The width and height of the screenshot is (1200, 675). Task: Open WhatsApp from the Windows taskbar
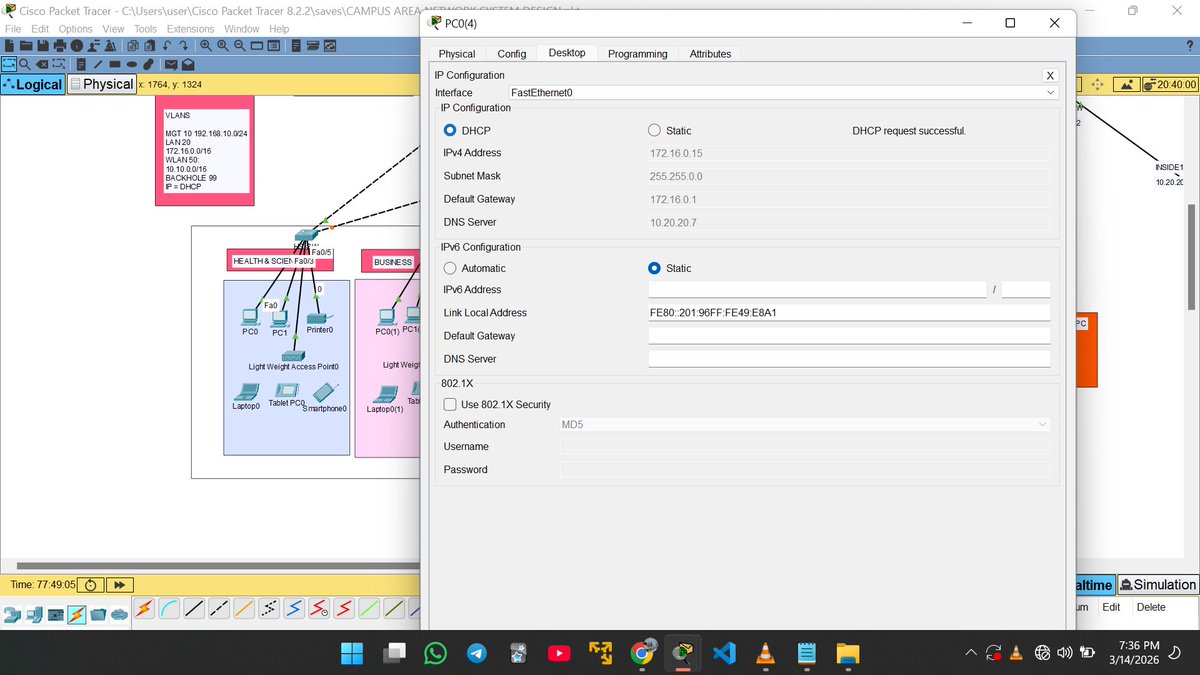tap(435, 653)
